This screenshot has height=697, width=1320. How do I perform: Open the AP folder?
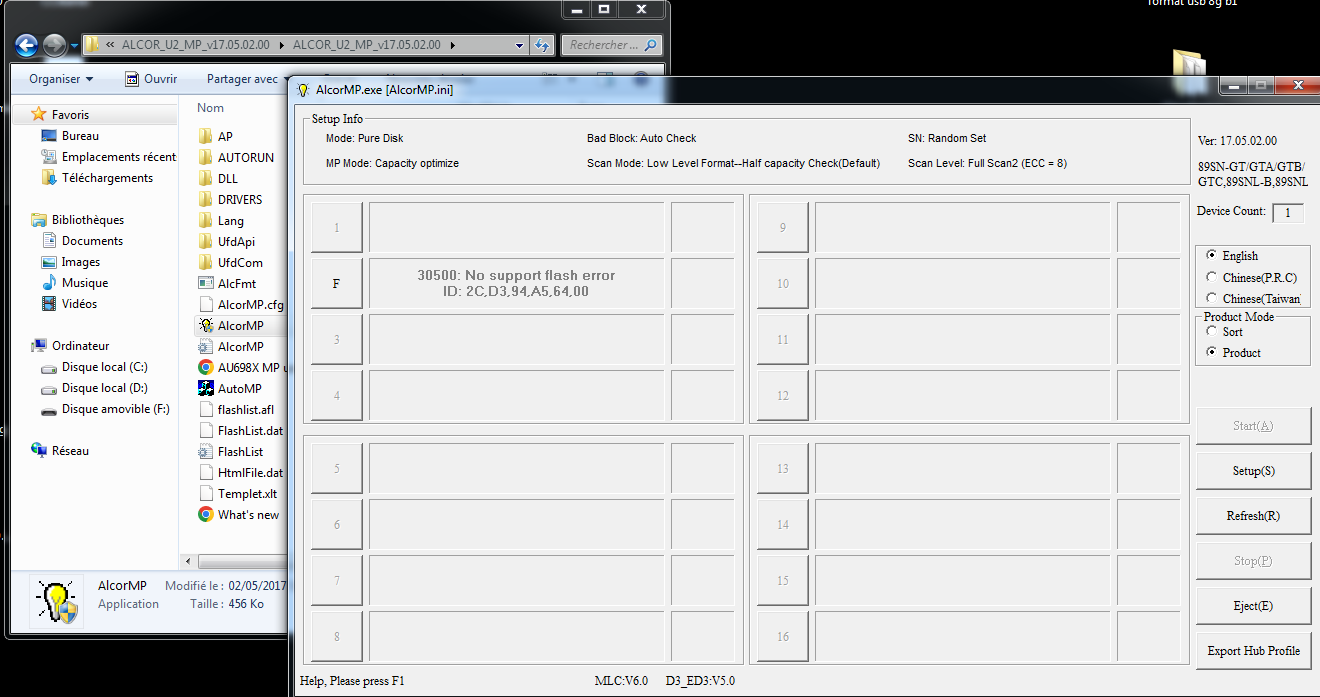[225, 137]
